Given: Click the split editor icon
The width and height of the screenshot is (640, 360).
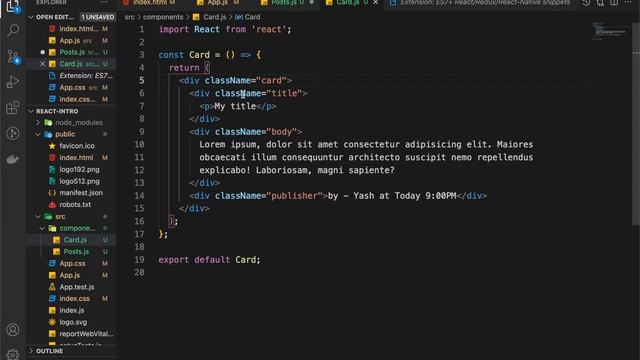Looking at the screenshot, I should [614, 3].
